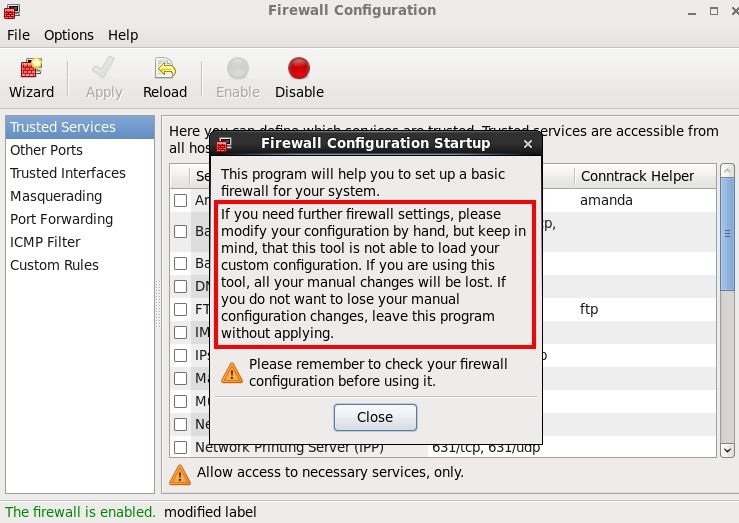Screen dimensions: 739x523
Task: Close the Firewall Configuration Startup dialog
Action: click(528, 144)
